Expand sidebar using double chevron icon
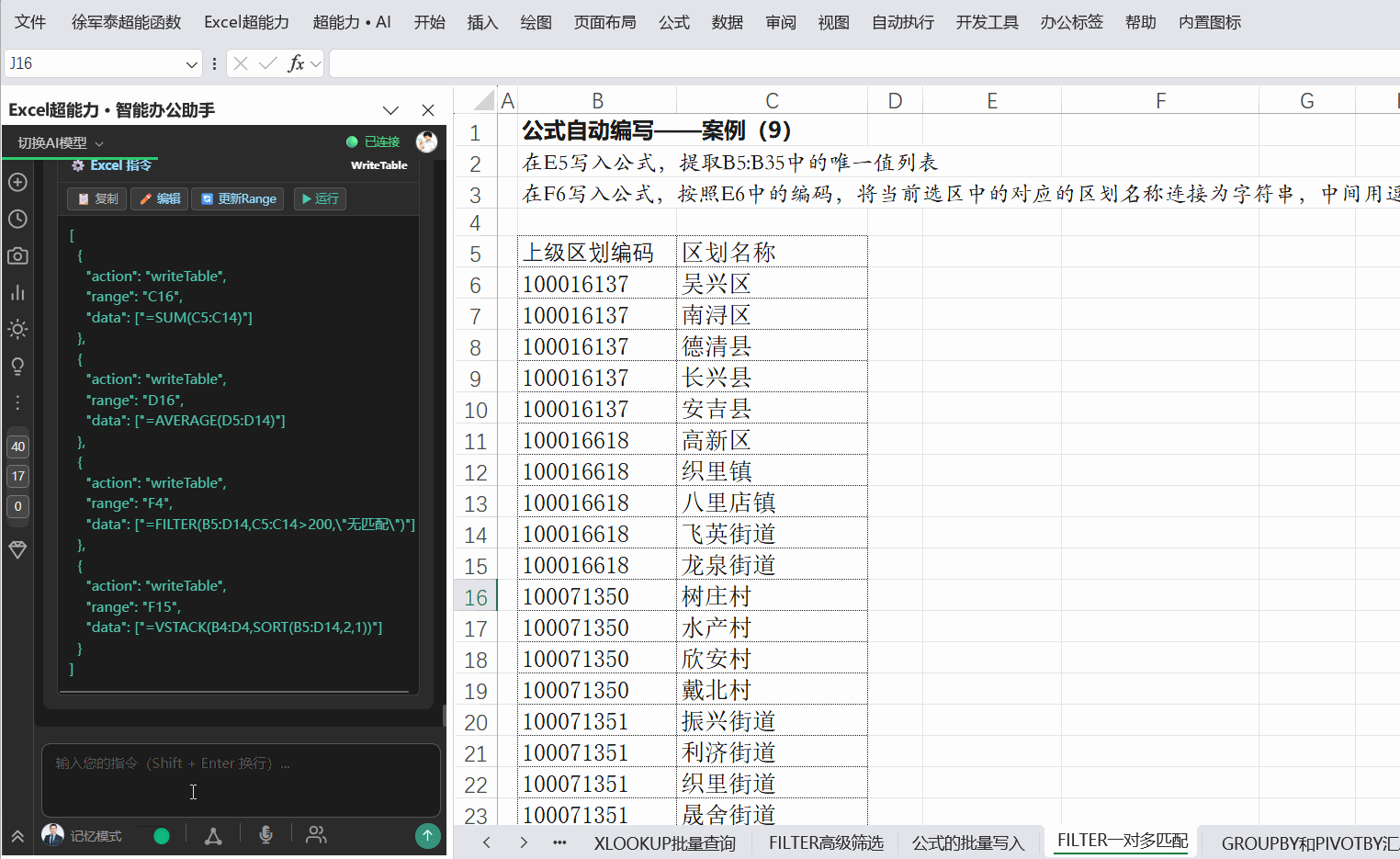This screenshot has width=1400, height=859. 17,836
